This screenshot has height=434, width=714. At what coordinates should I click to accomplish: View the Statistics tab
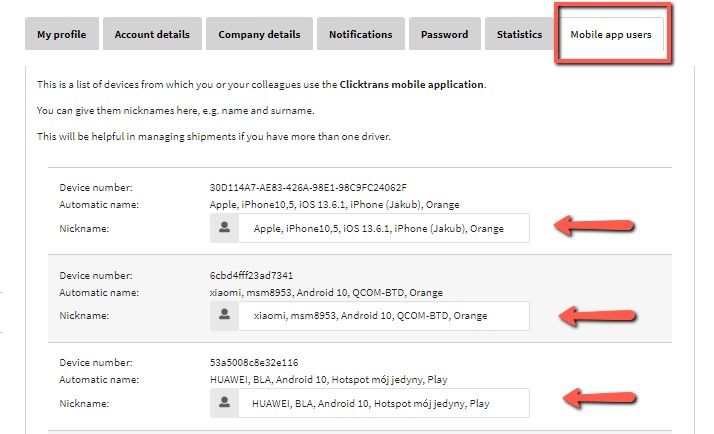[x=519, y=35]
